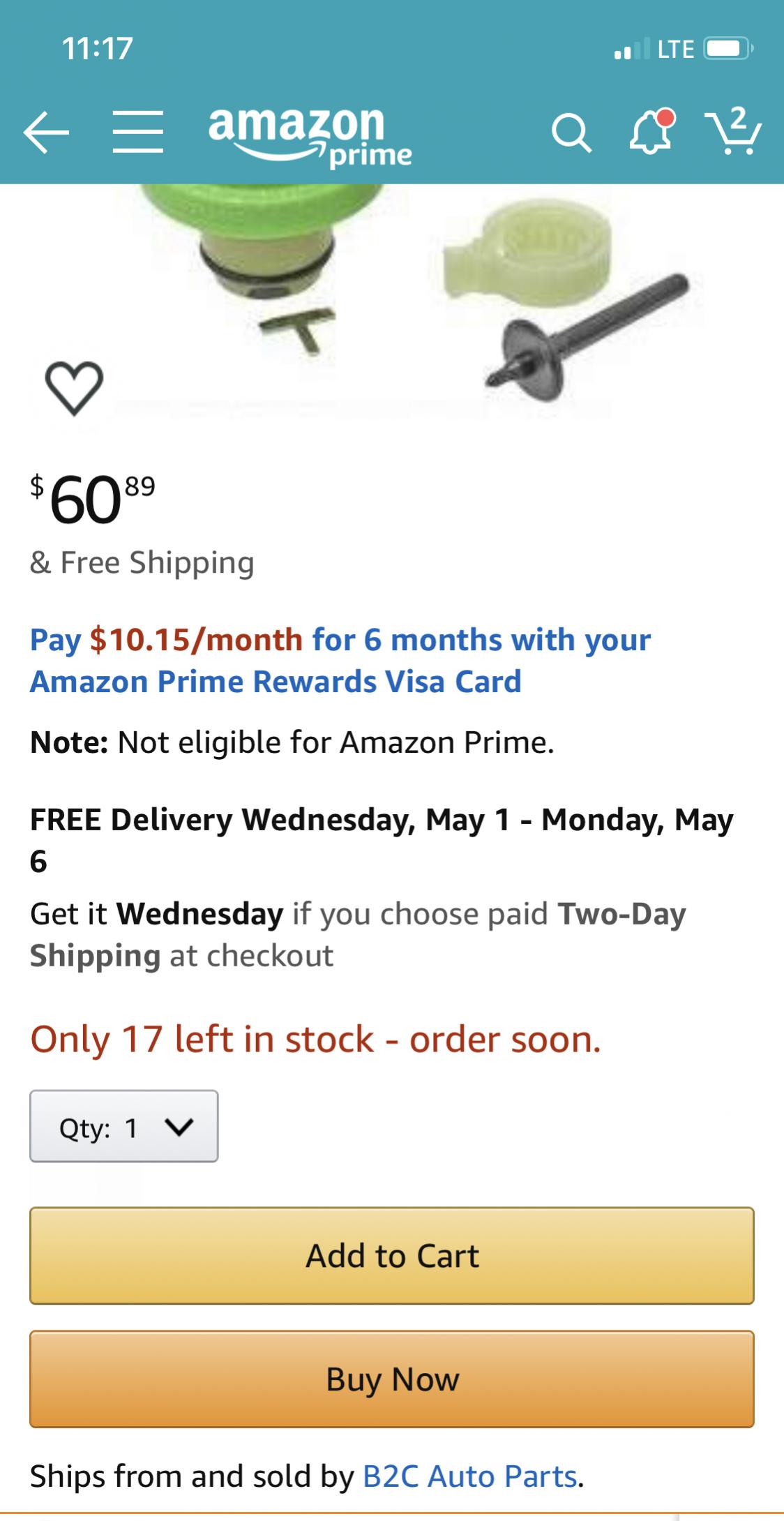The width and height of the screenshot is (784, 1521).
Task: Open the Prime Rewards Visa monthly payment link
Action: 340,661
